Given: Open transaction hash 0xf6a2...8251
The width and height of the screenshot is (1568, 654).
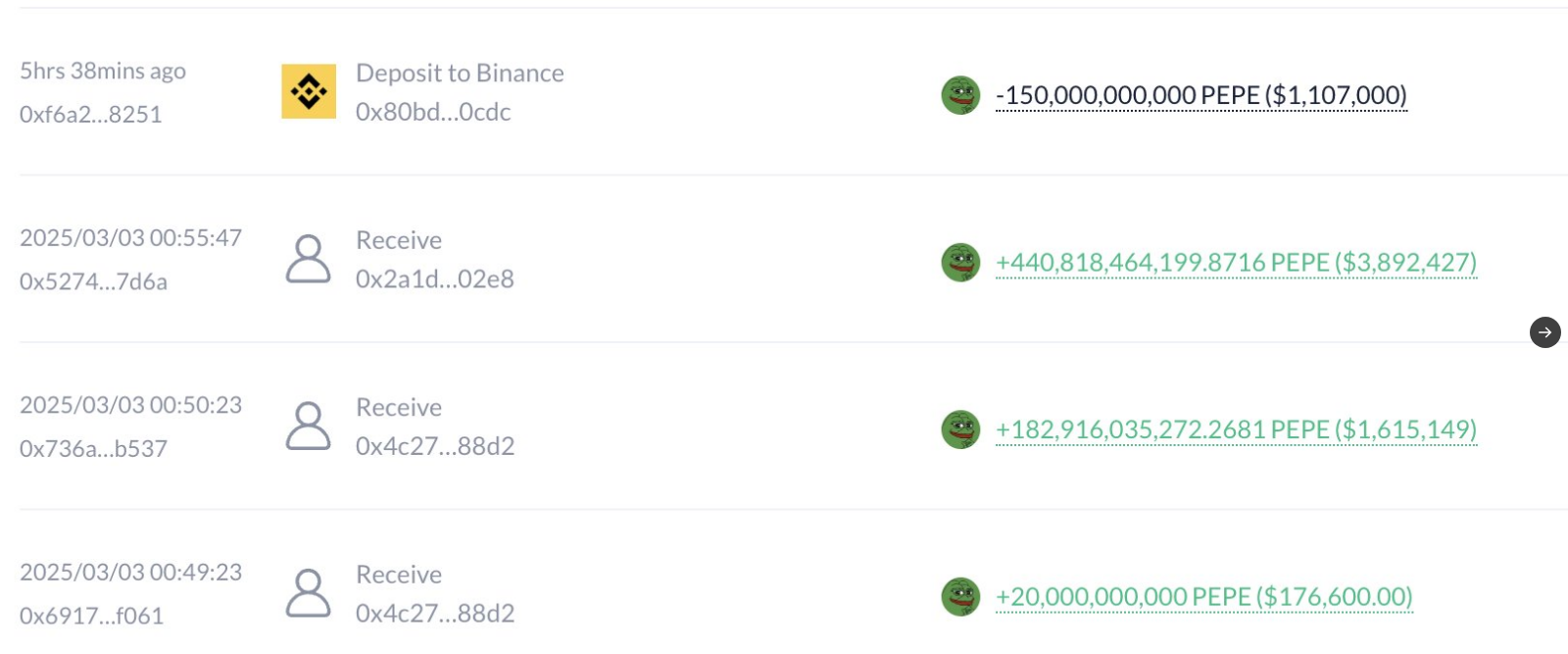Looking at the screenshot, I should (x=90, y=115).
